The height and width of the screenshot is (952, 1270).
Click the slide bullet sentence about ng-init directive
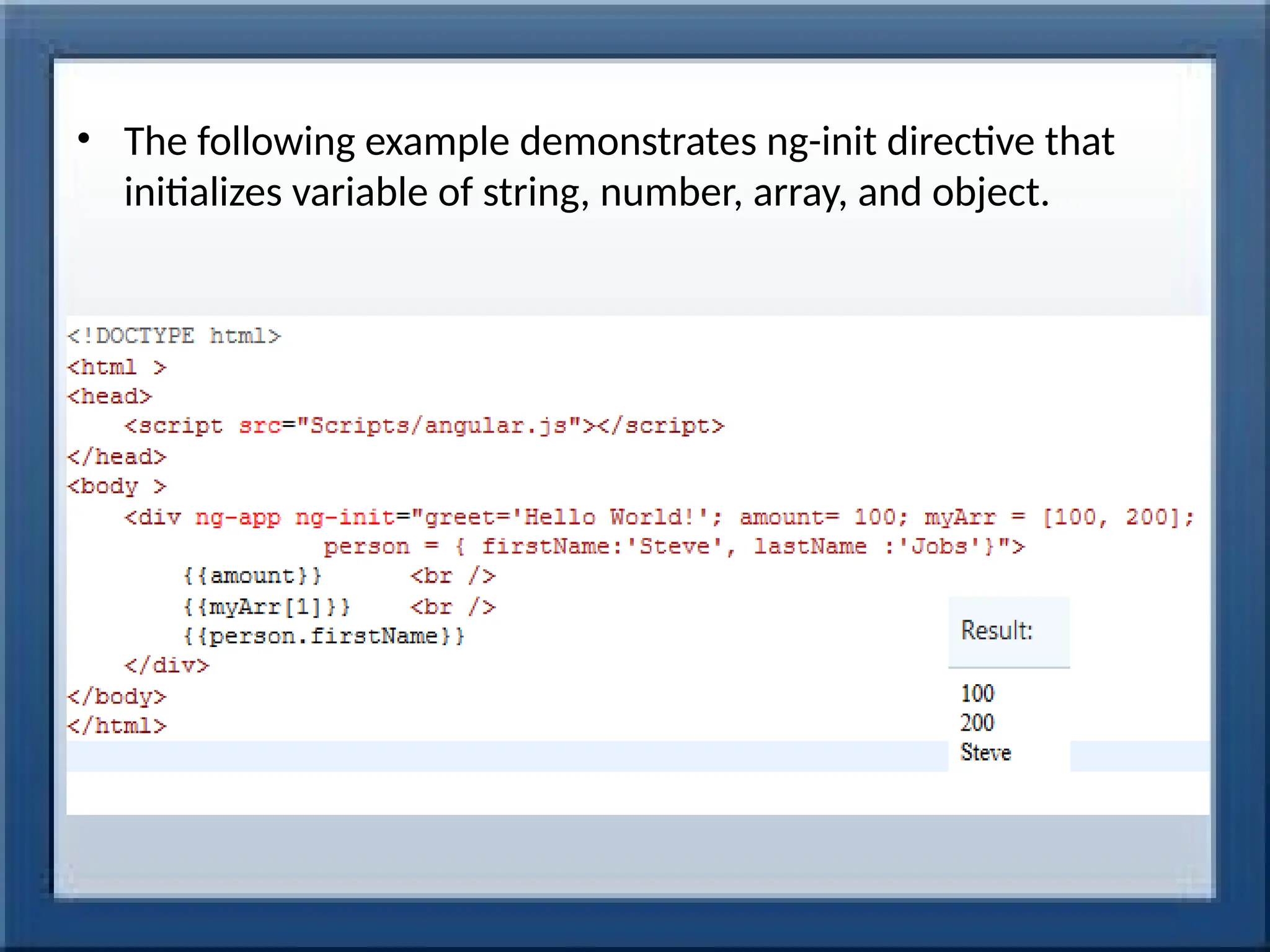point(619,166)
